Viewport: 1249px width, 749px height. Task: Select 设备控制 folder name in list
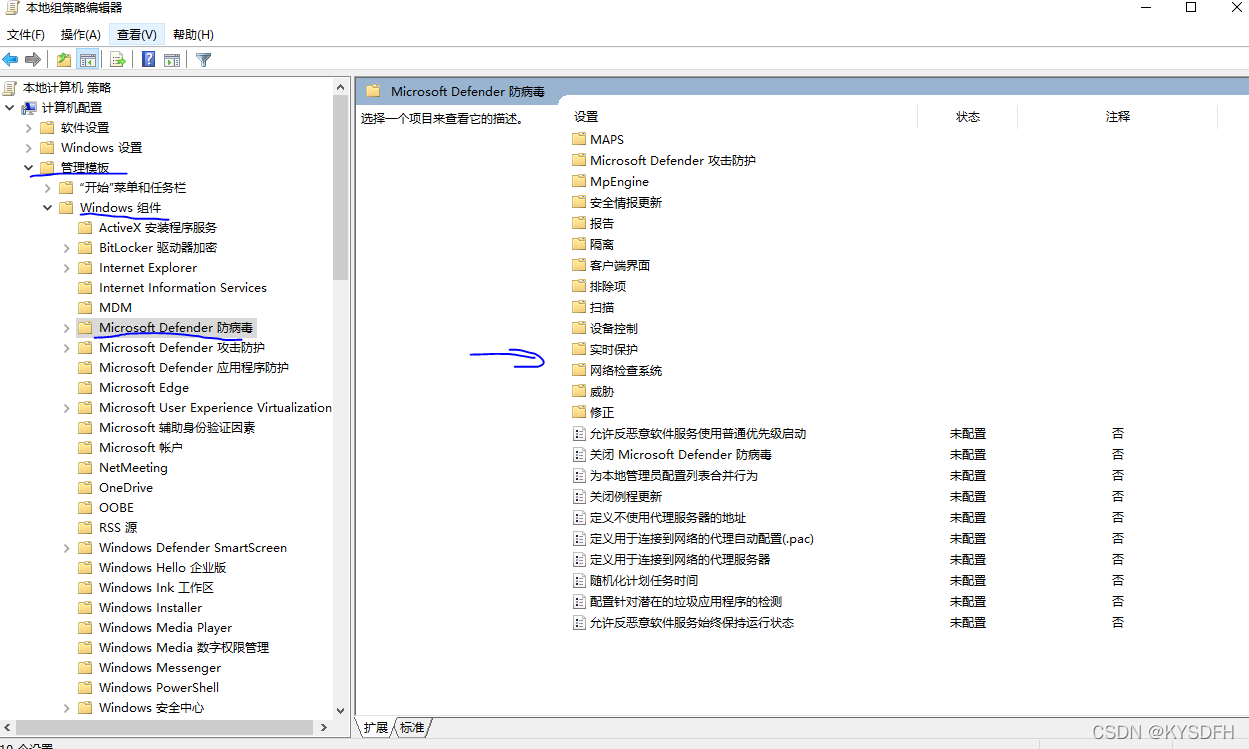614,328
